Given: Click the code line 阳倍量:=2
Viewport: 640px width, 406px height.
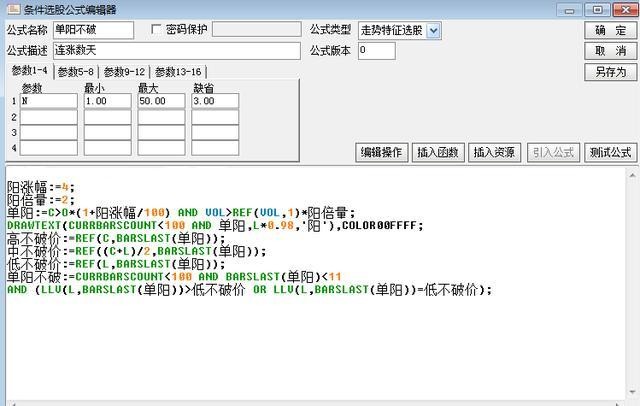Looking at the screenshot, I should click(41, 200).
